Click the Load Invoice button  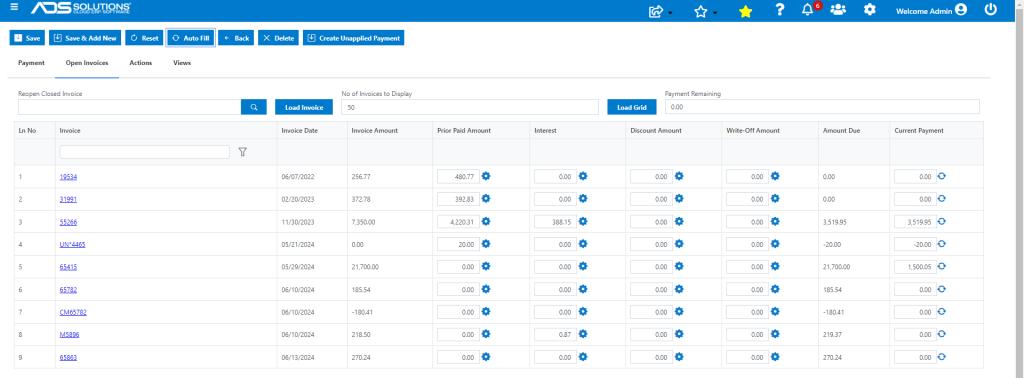tap(304, 107)
